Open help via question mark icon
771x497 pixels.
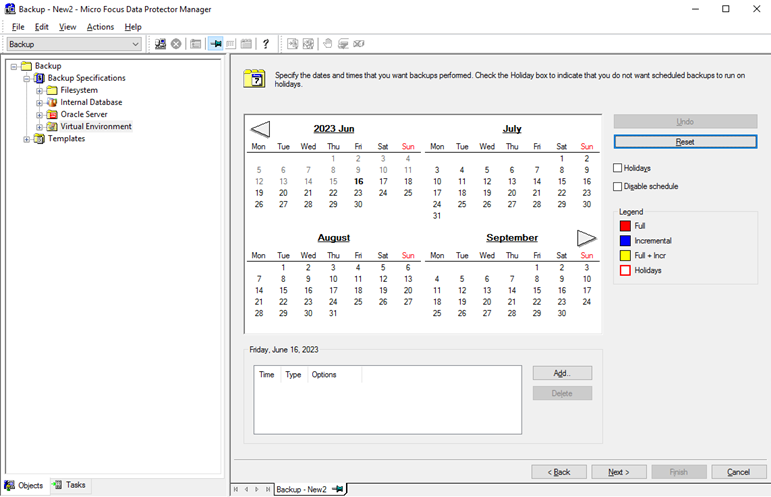tap(266, 44)
